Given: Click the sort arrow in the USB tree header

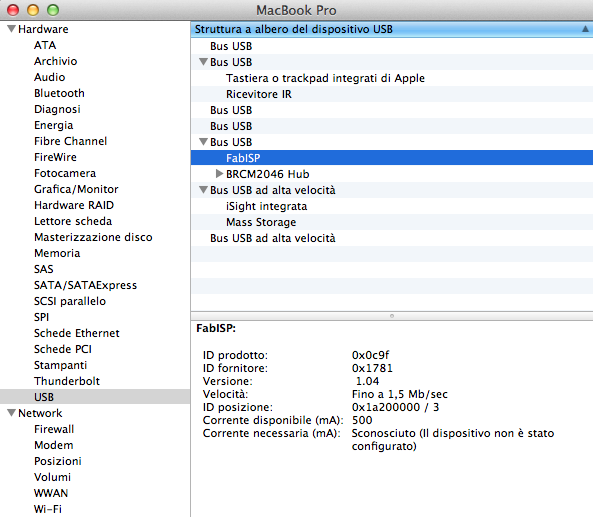Looking at the screenshot, I should (585, 29).
